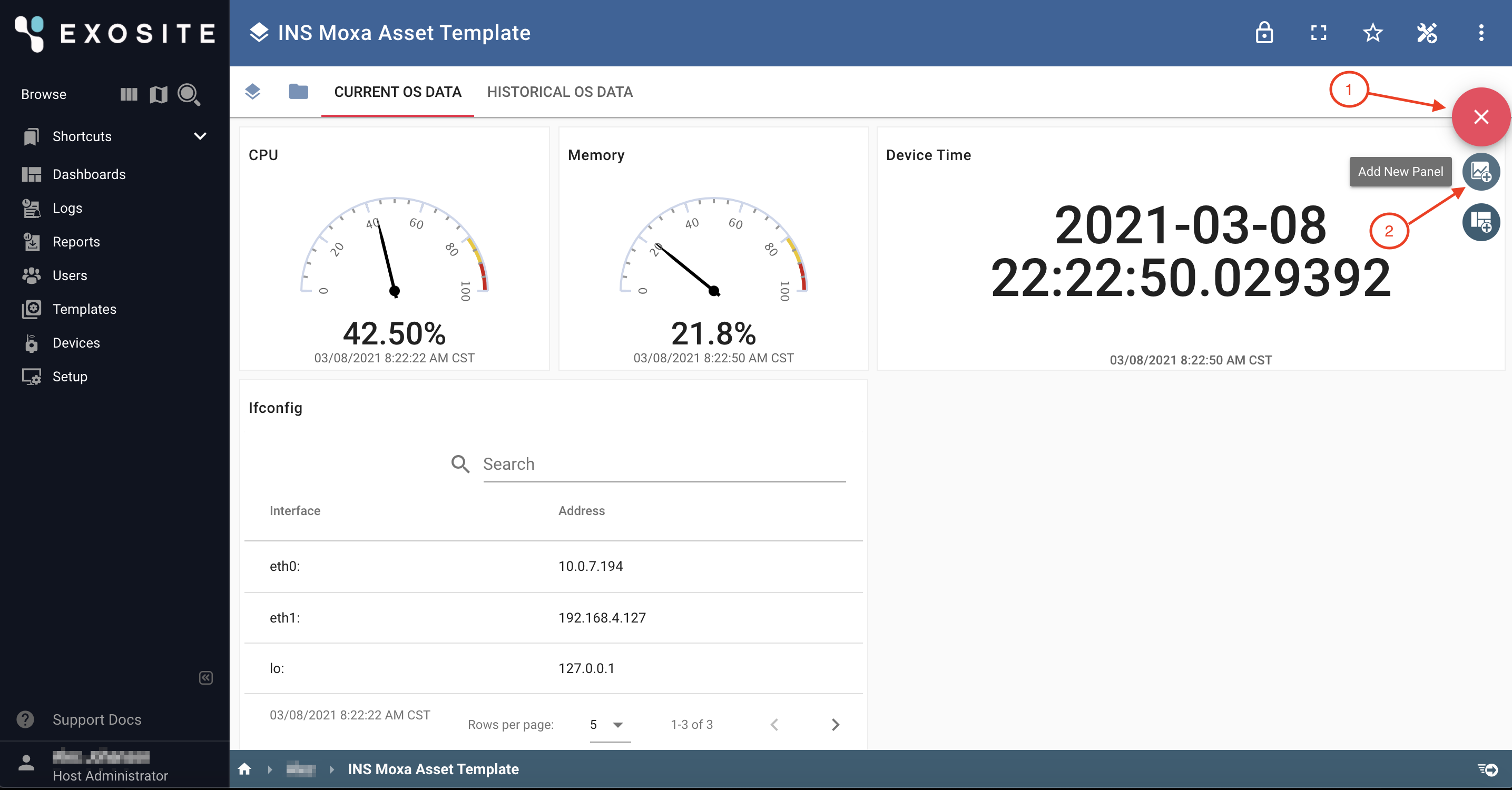Click the lock dashboard icon
Image resolution: width=1512 pixels, height=790 pixels.
[1264, 33]
